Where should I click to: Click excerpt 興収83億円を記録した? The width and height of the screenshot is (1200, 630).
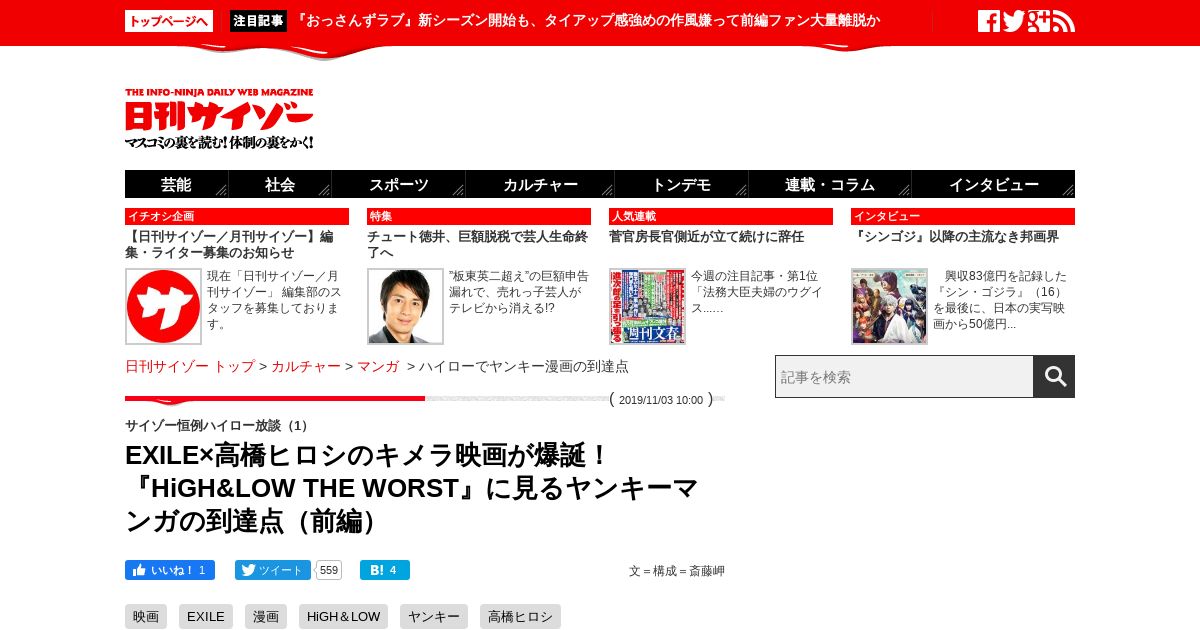1001,300
